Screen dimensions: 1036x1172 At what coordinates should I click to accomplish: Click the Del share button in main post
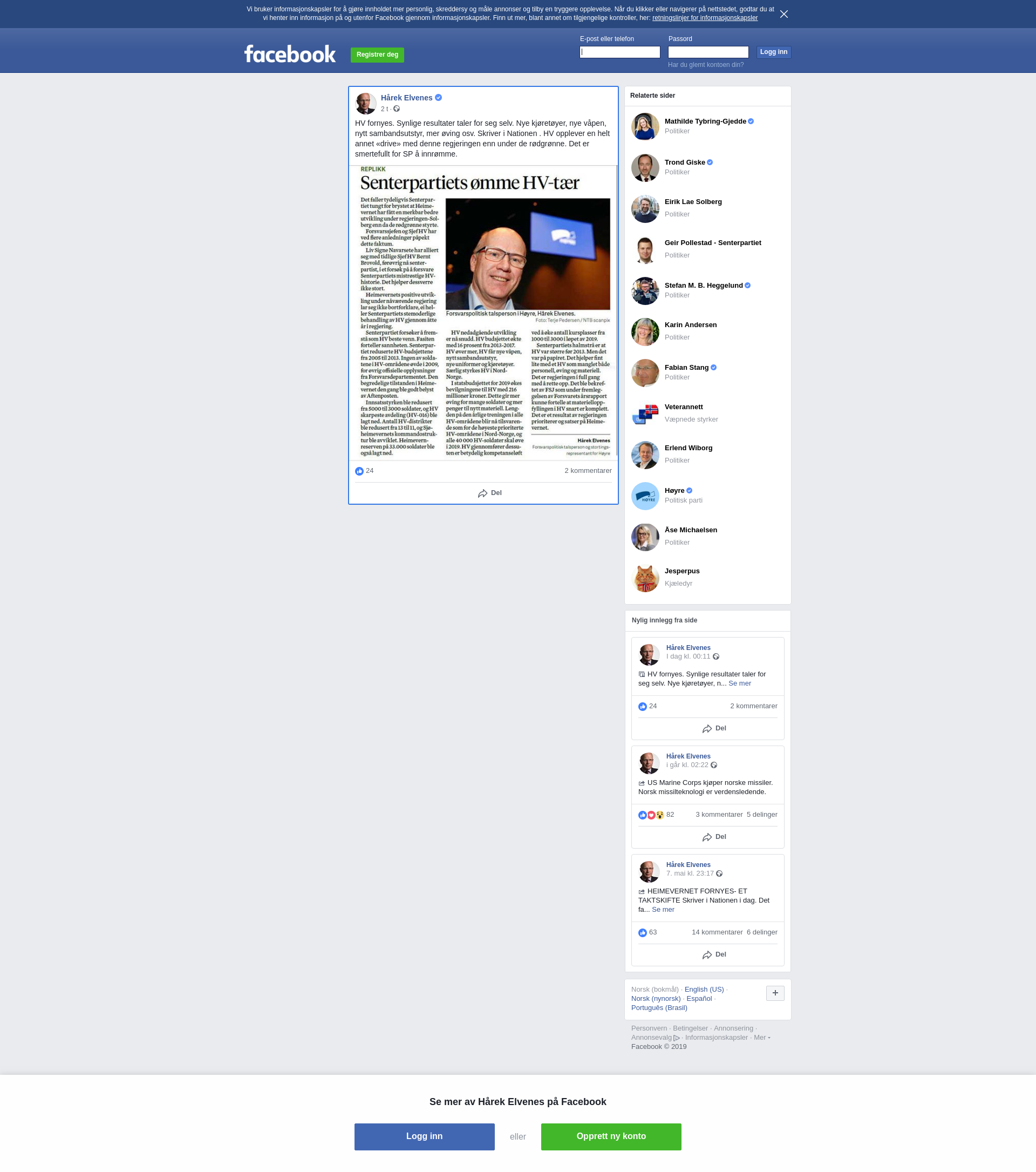point(490,493)
